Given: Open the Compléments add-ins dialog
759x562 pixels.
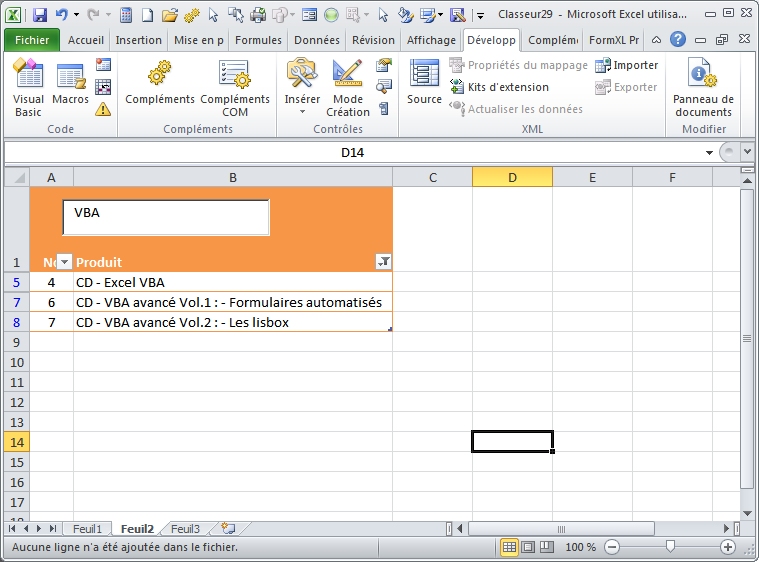Looking at the screenshot, I should point(160,82).
